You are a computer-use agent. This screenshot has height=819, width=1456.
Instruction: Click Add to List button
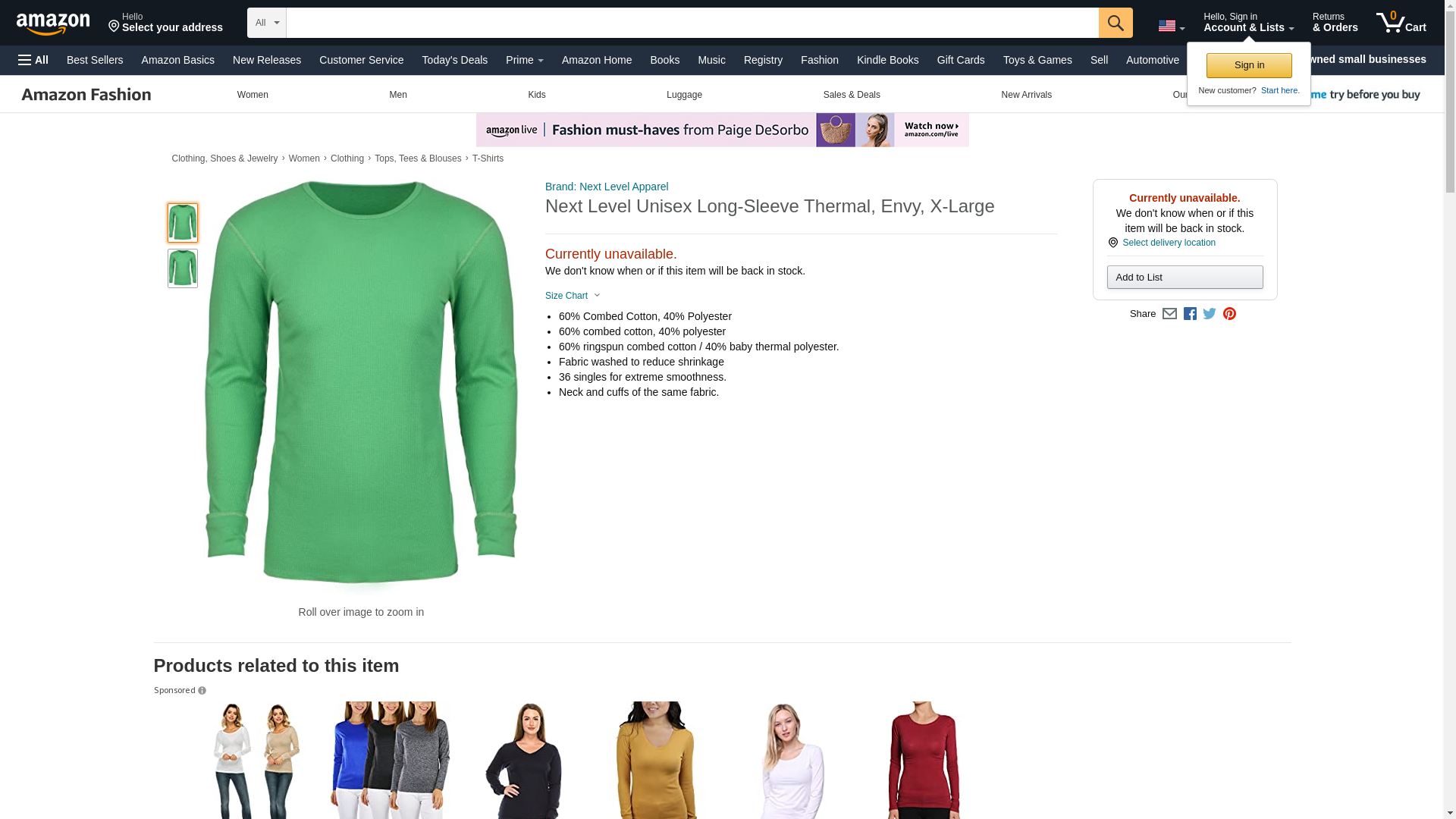(1185, 277)
